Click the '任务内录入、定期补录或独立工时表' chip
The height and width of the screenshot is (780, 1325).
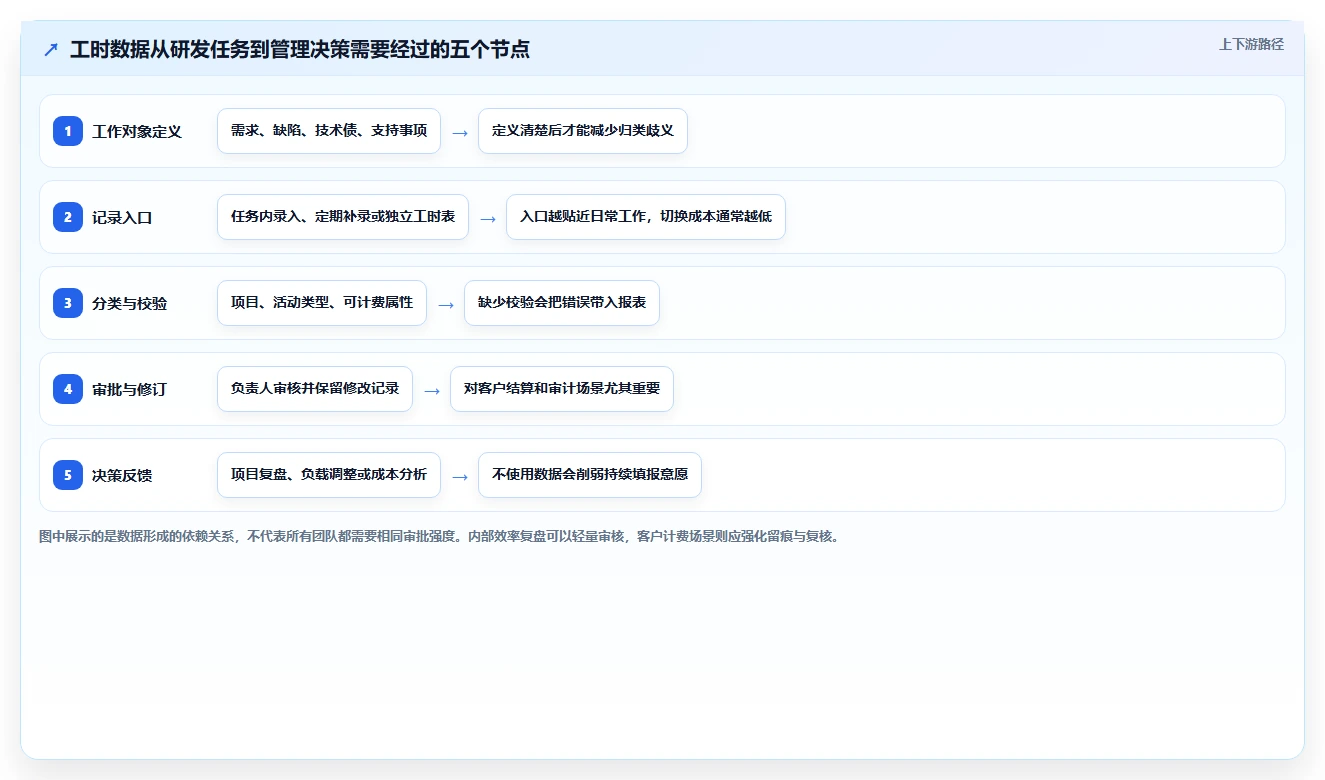[x=343, y=217]
